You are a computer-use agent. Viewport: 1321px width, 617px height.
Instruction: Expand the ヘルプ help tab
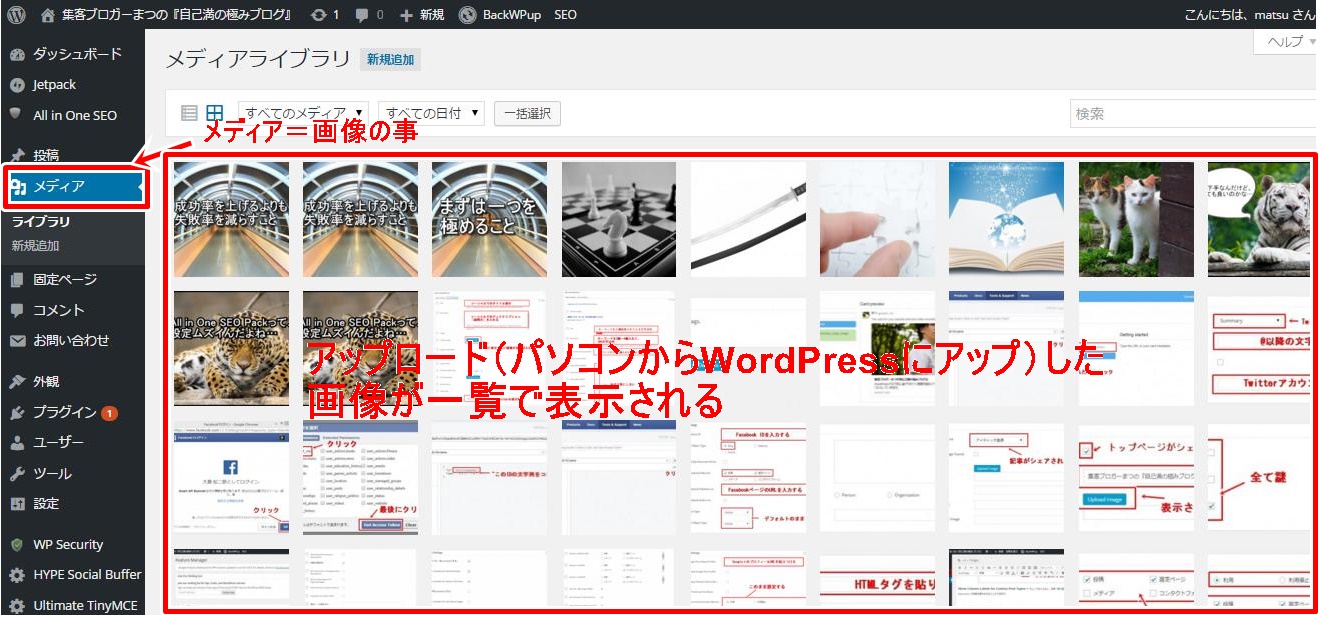click(x=1285, y=41)
